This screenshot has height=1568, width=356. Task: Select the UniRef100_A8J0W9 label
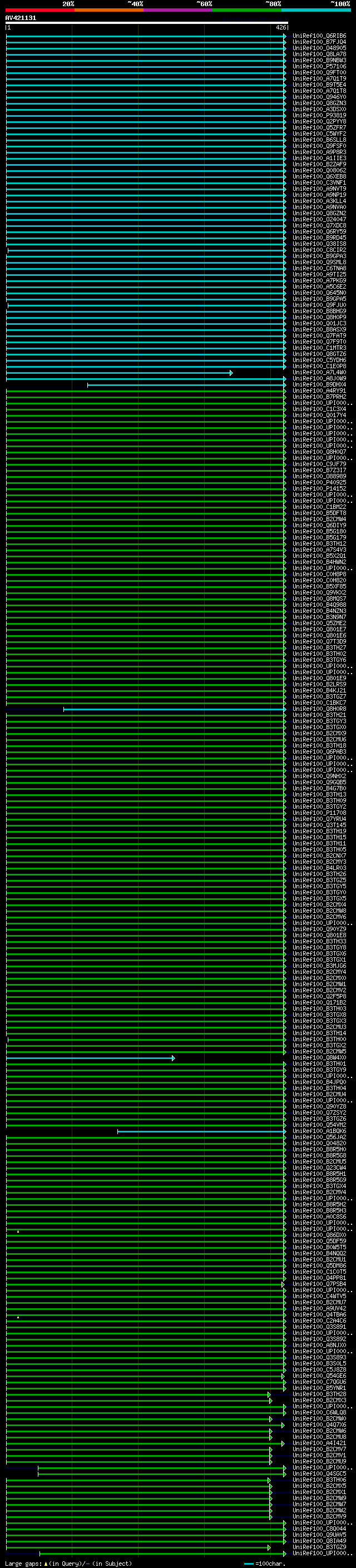coord(319,379)
